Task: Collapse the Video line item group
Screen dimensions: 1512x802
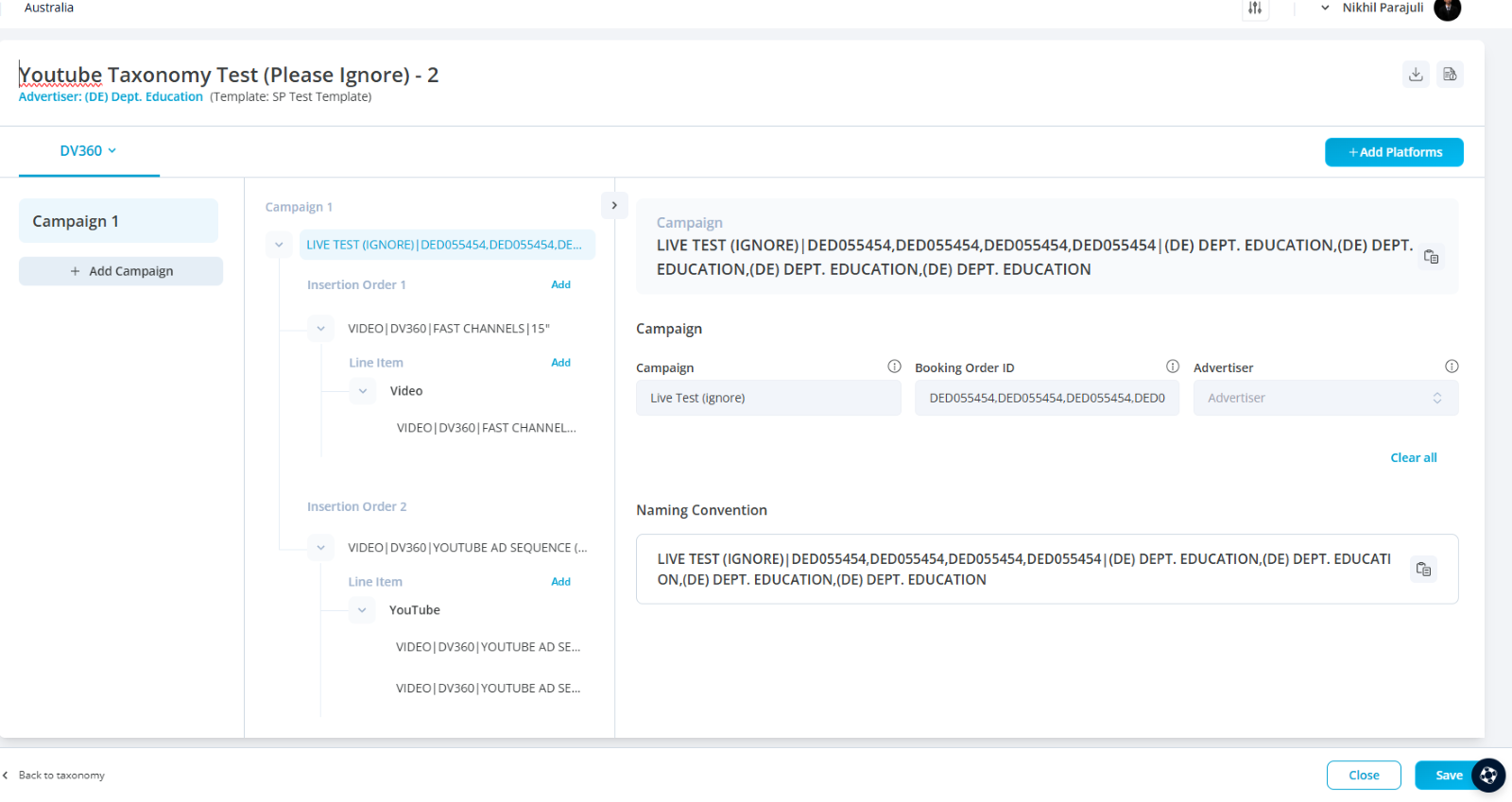Action: click(362, 391)
